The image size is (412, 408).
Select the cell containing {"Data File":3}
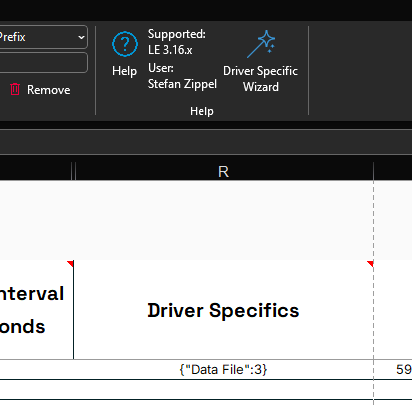[x=223, y=369]
